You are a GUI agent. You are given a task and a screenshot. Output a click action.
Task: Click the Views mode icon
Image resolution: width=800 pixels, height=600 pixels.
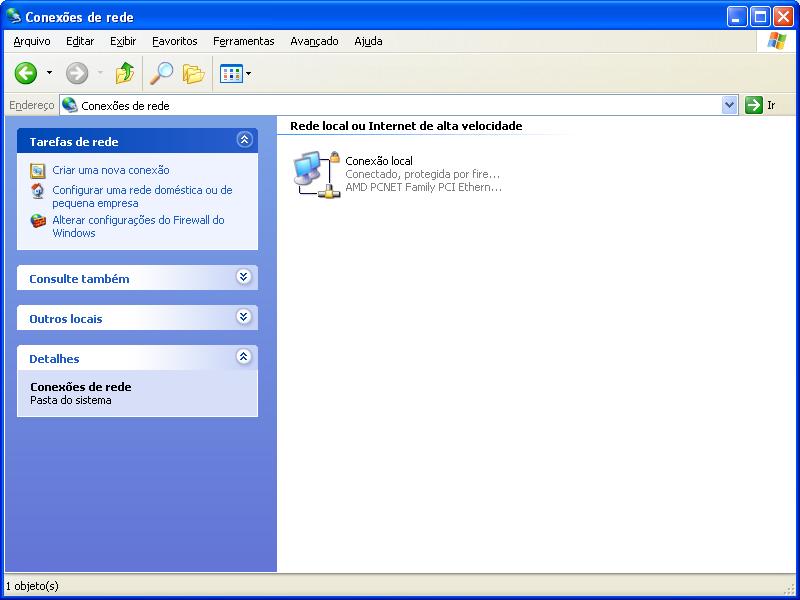(x=230, y=73)
